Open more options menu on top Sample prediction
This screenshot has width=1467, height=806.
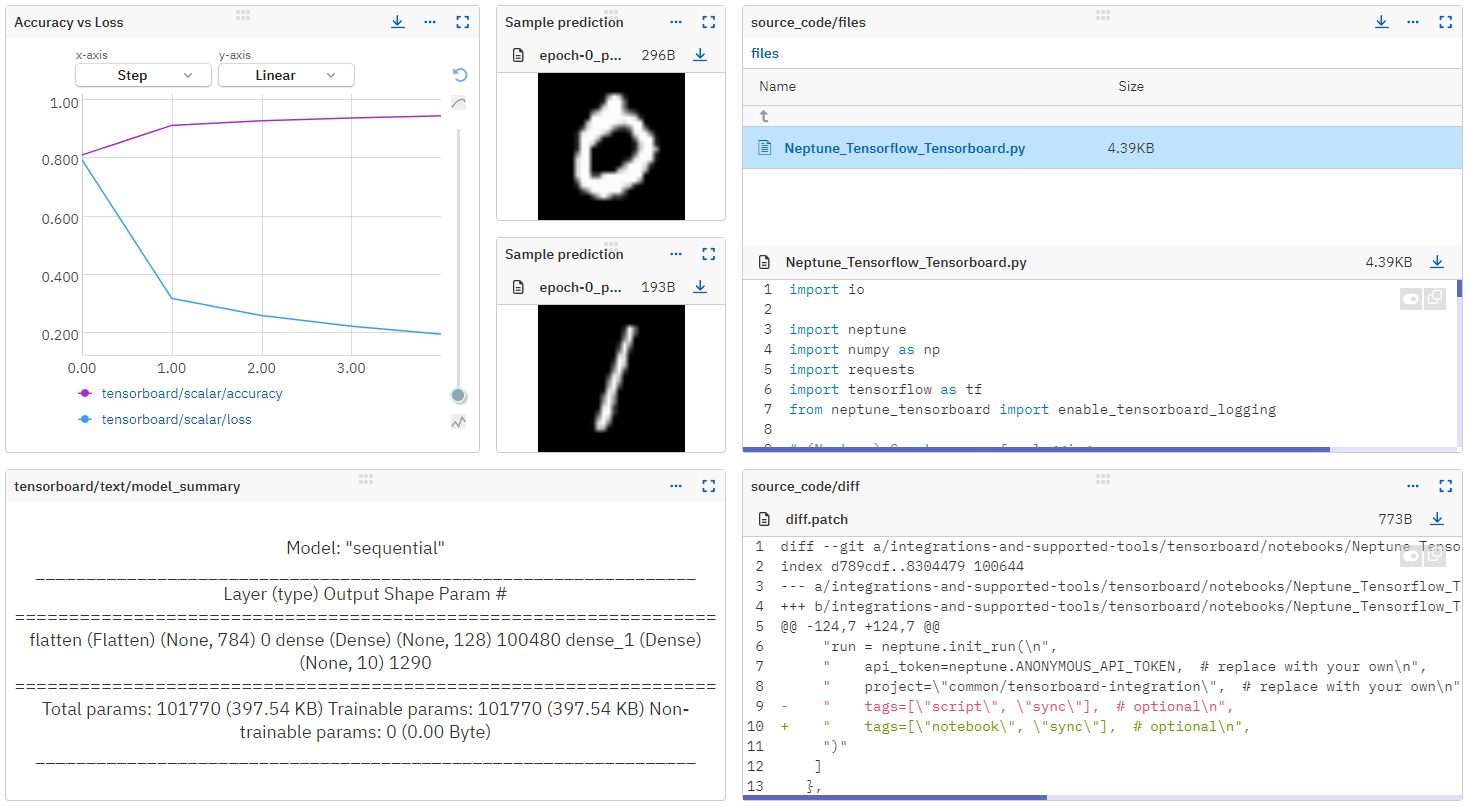pyautogui.click(x=676, y=22)
